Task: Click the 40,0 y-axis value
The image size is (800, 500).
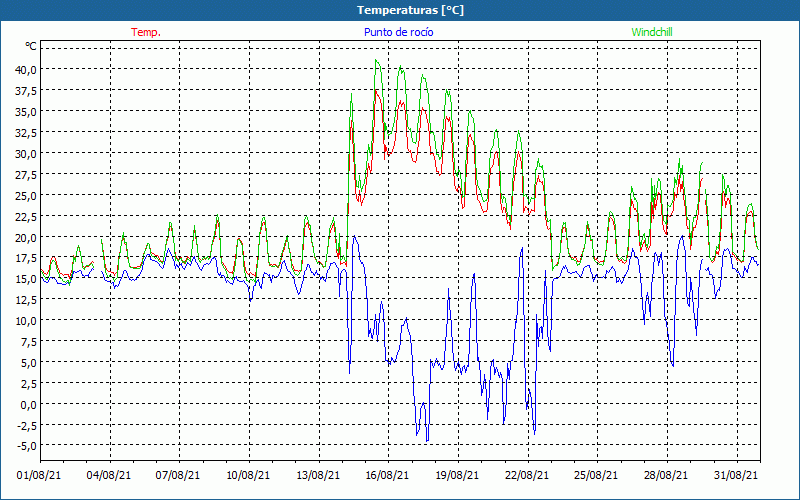Action: pyautogui.click(x=26, y=69)
